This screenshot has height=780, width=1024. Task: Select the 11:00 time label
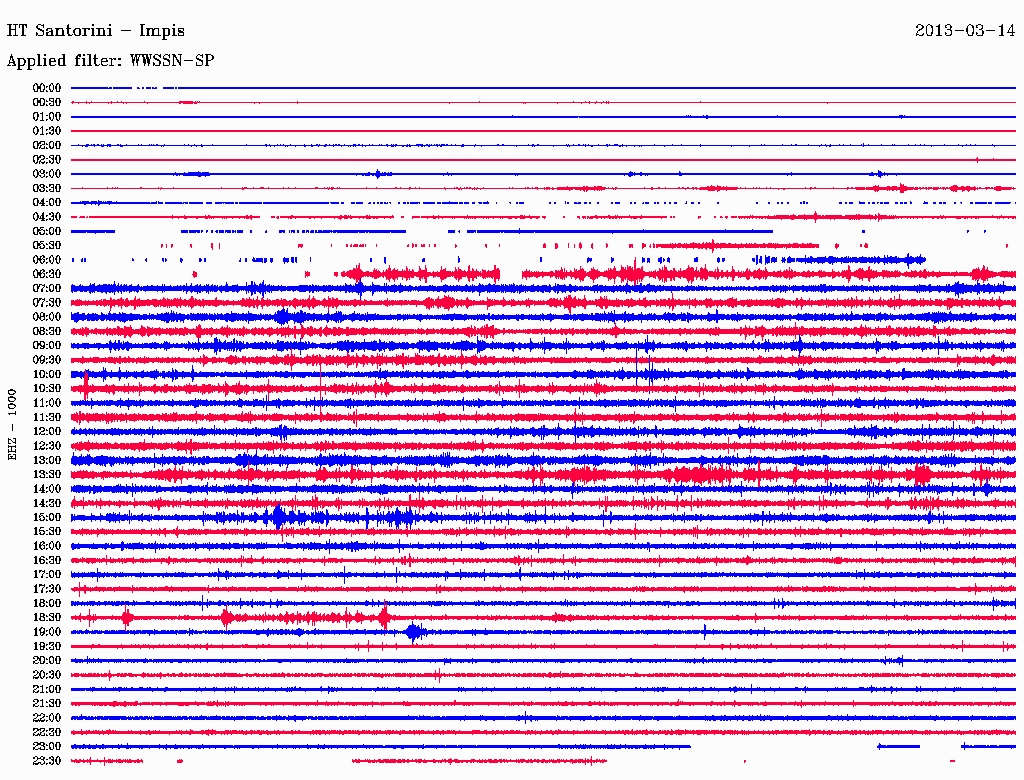[47, 403]
